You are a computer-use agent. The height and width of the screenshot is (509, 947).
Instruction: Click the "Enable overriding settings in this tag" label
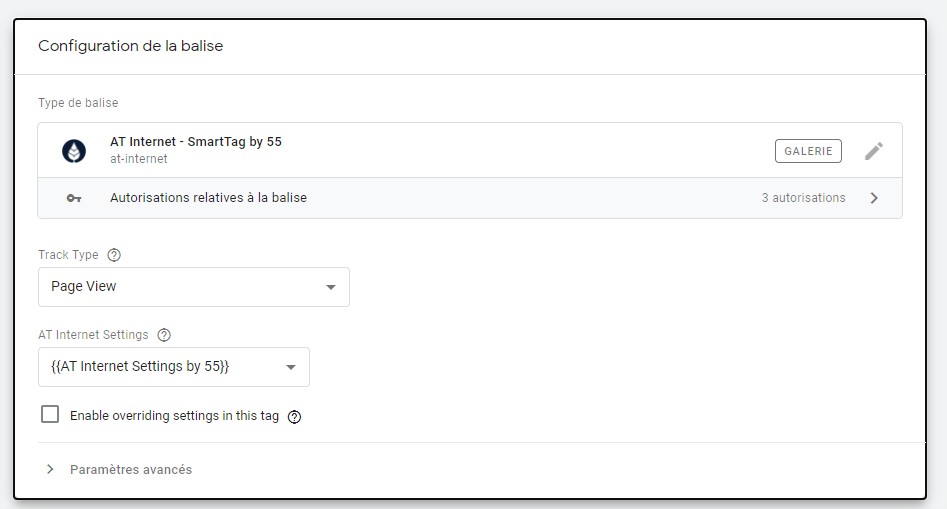[174, 416]
